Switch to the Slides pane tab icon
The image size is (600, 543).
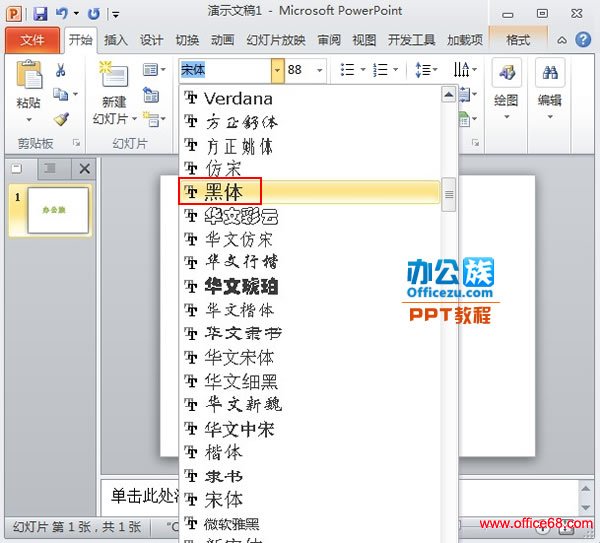[x=16, y=168]
